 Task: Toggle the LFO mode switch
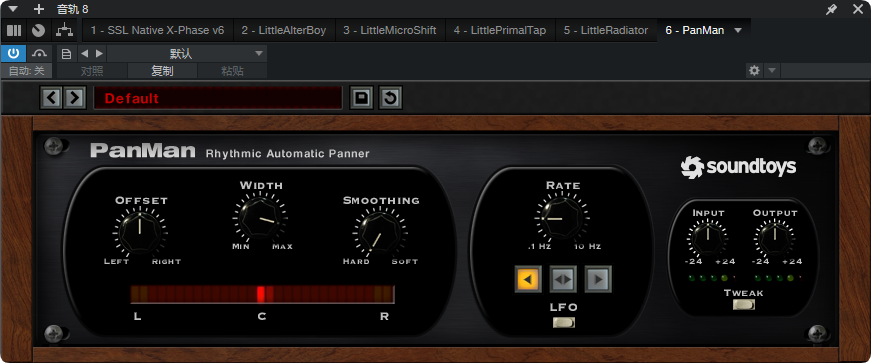click(x=563, y=322)
